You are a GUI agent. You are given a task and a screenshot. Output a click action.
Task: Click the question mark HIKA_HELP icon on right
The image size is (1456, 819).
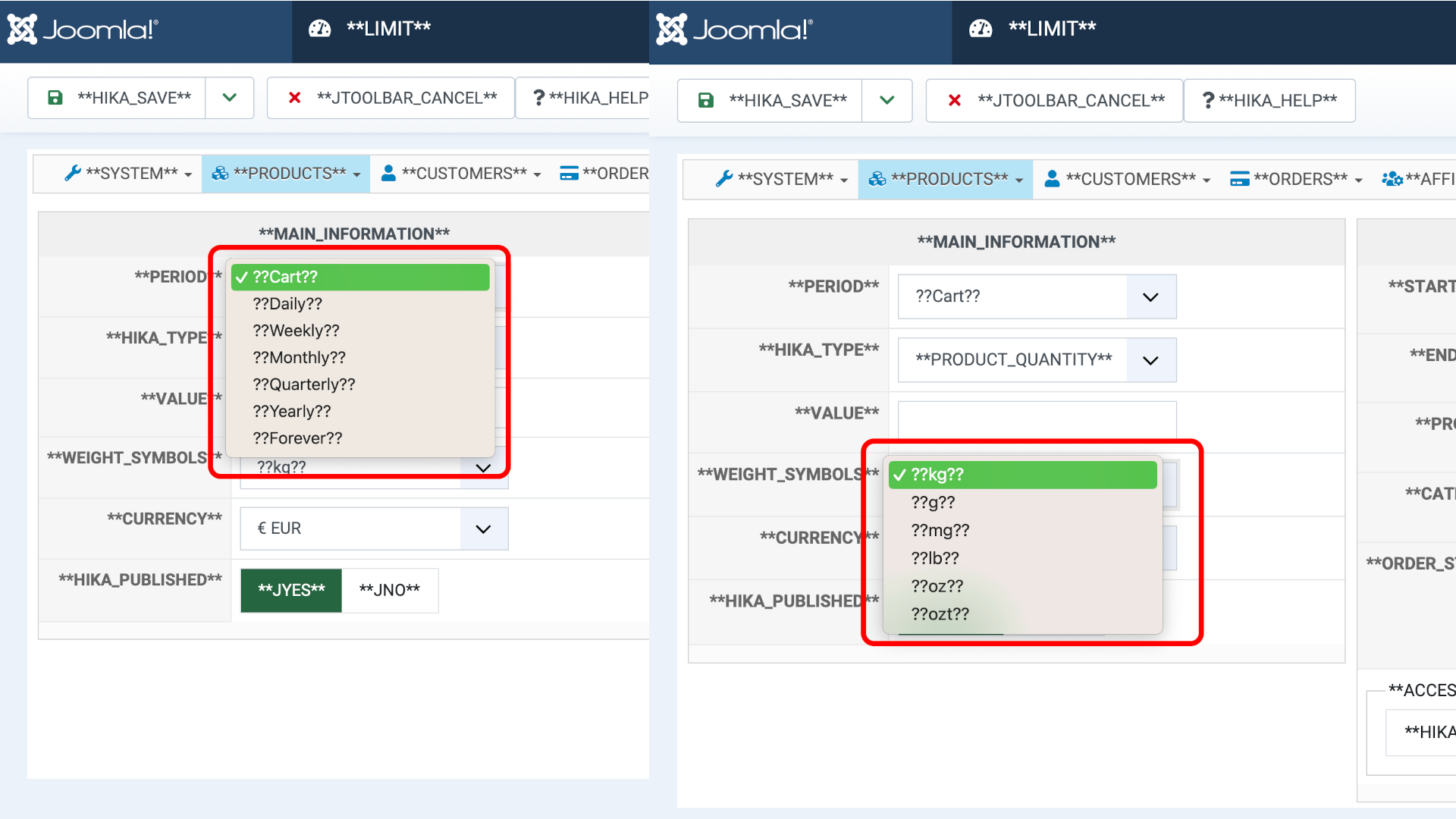pos(1208,100)
